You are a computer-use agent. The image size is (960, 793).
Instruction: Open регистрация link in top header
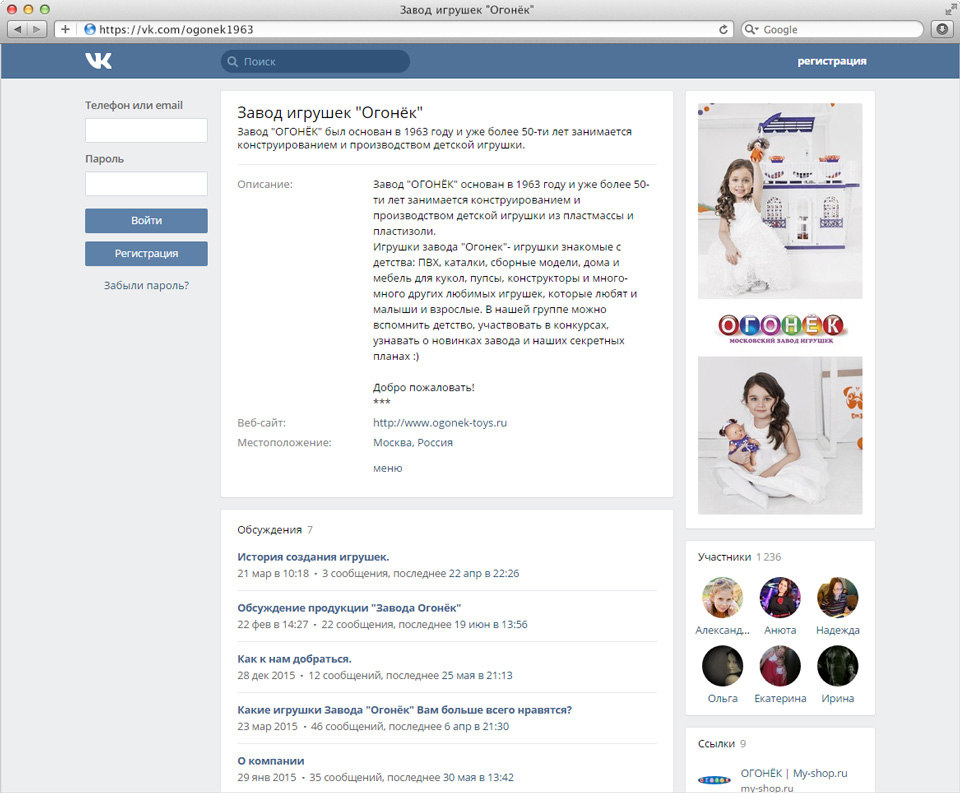coord(831,61)
